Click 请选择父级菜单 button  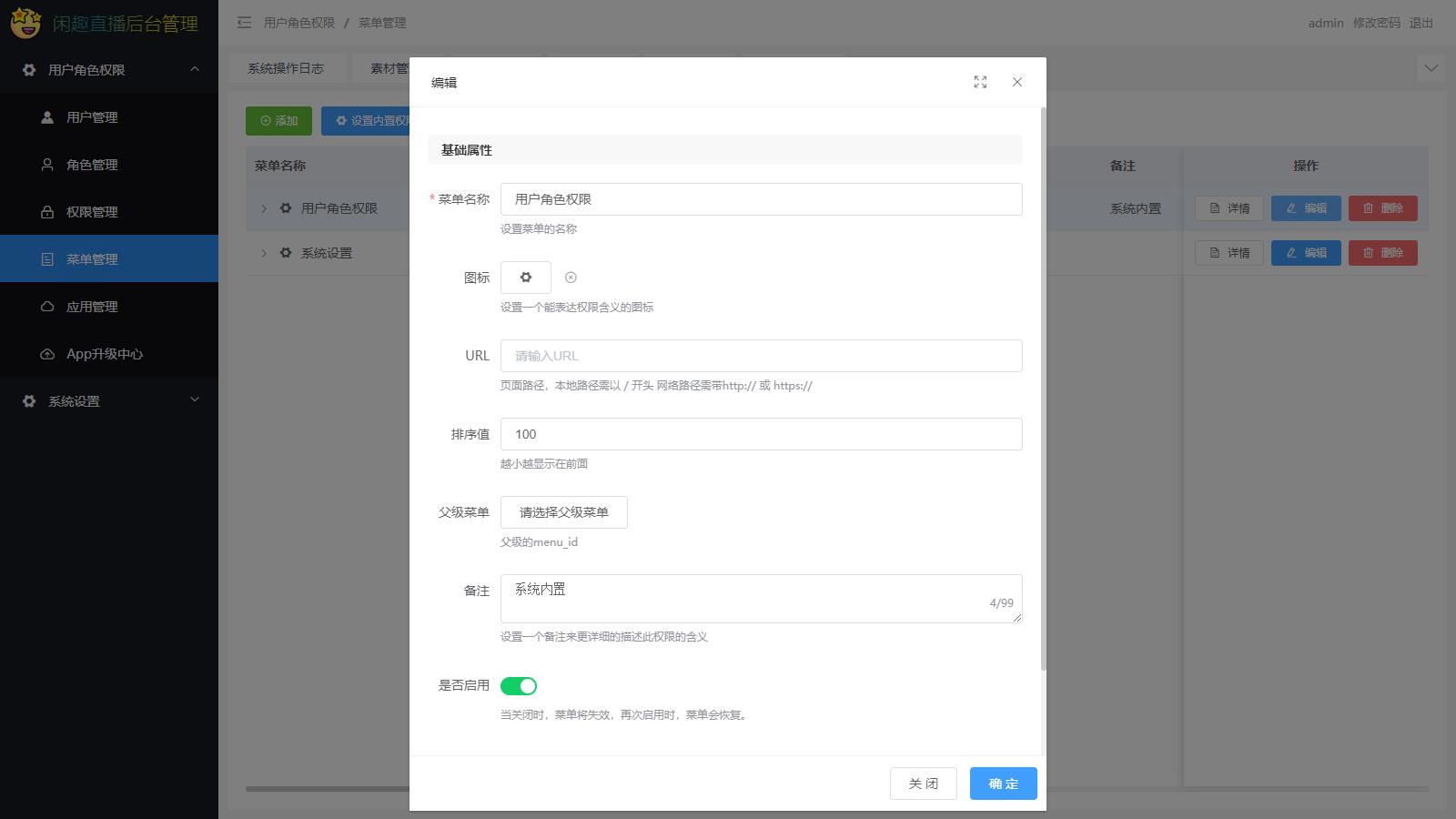click(x=563, y=512)
